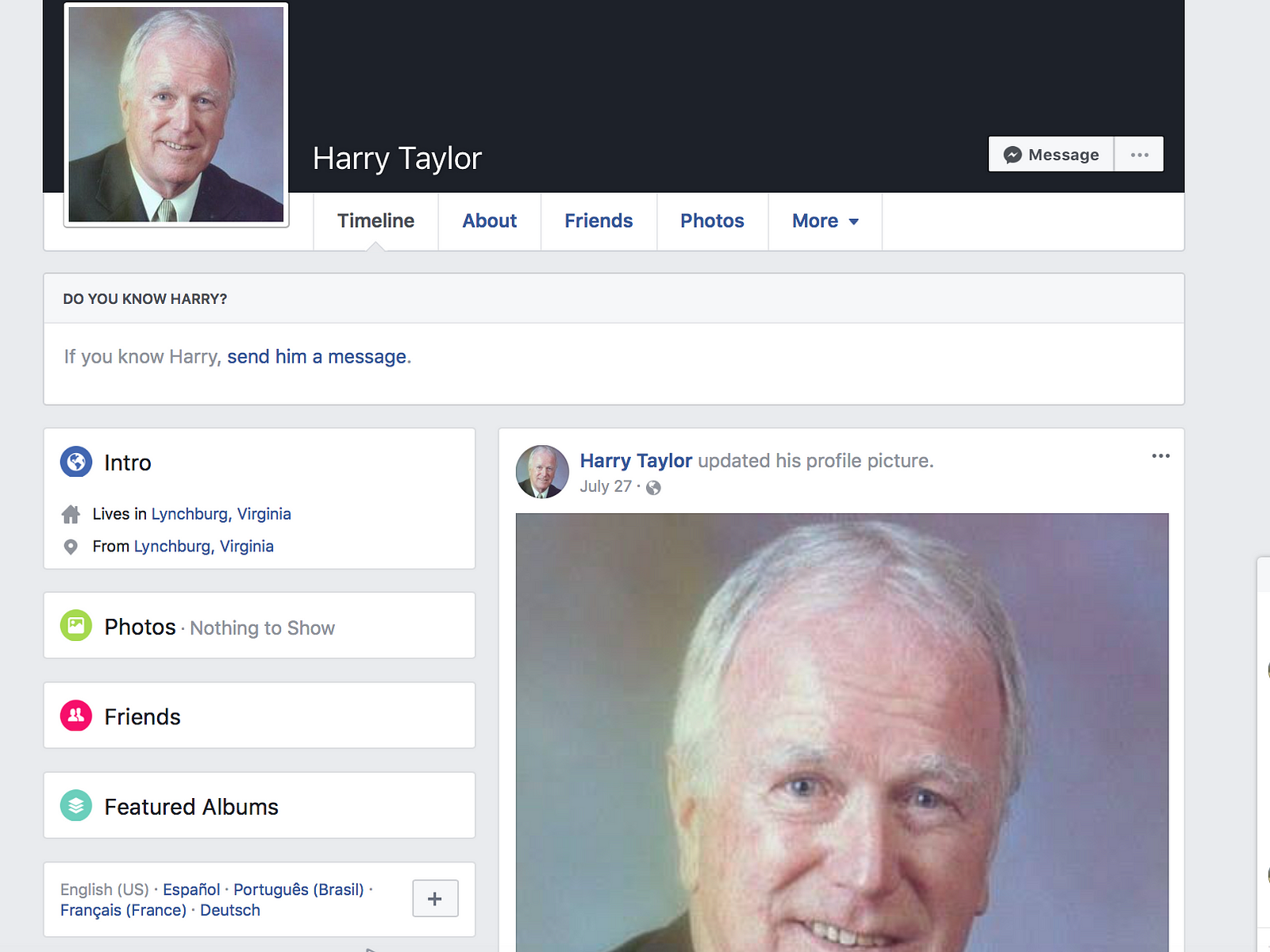The image size is (1270, 952).
Task: Click the July 27 post timestamp
Action: point(606,486)
